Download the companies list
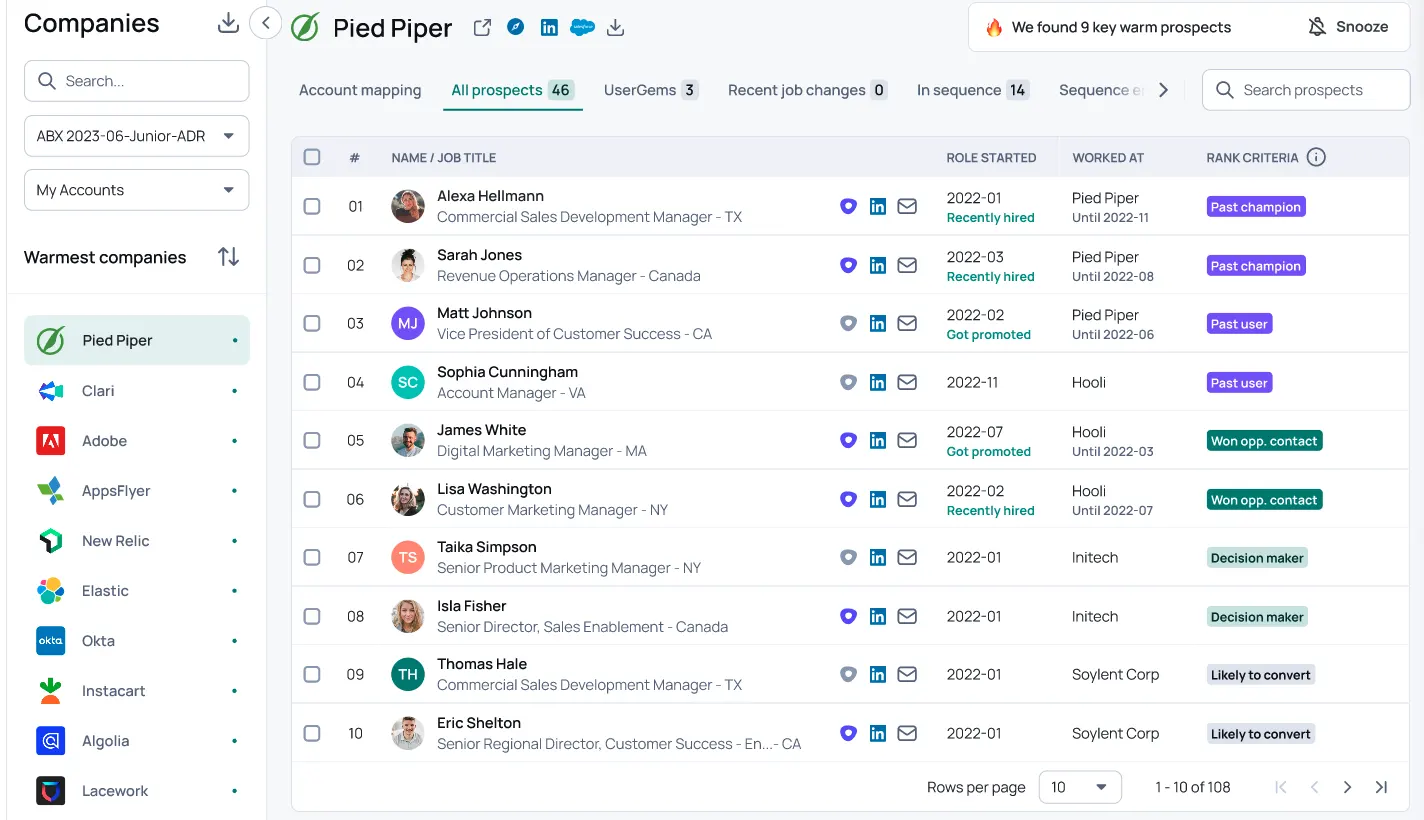 (x=228, y=23)
